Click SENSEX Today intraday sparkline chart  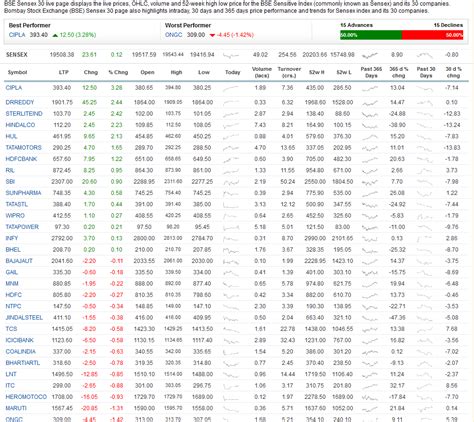[x=231, y=55]
